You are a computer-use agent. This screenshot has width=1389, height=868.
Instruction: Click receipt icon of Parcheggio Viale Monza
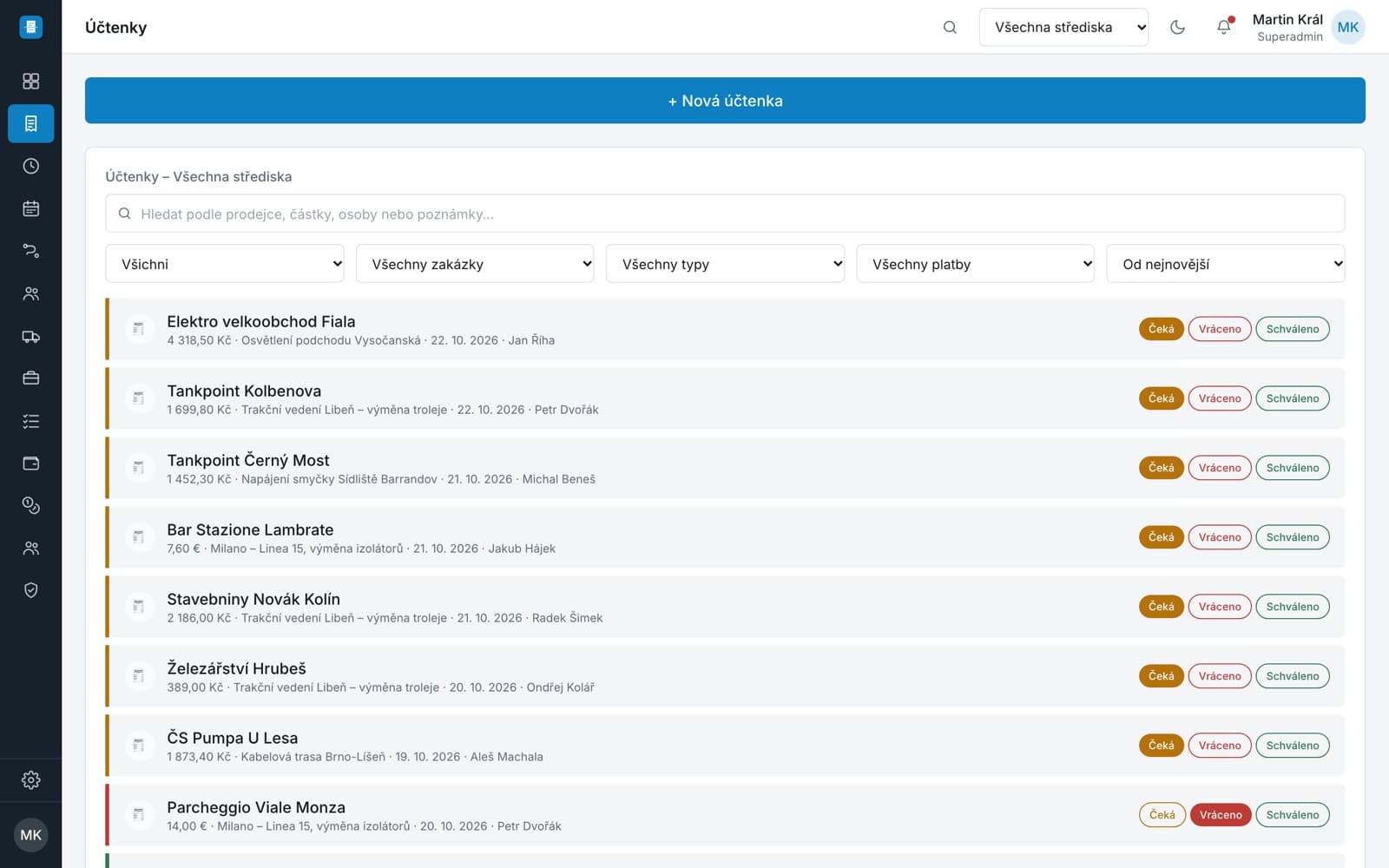click(x=138, y=815)
